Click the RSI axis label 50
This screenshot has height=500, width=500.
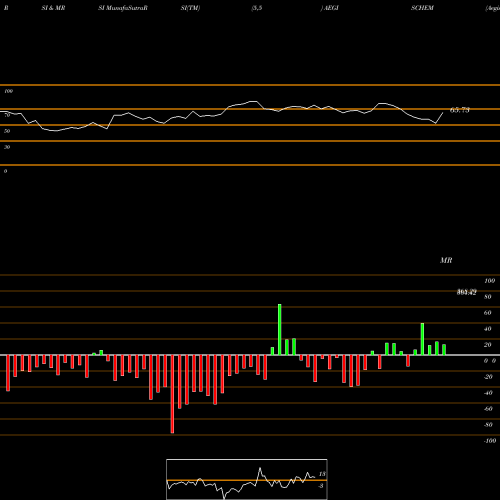point(7,131)
